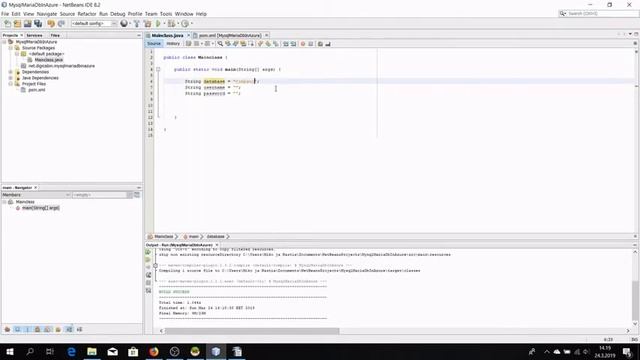Image resolution: width=640 pixels, height=360 pixels.
Task: Click the MainClass breadcrumb
Action: tap(163, 237)
